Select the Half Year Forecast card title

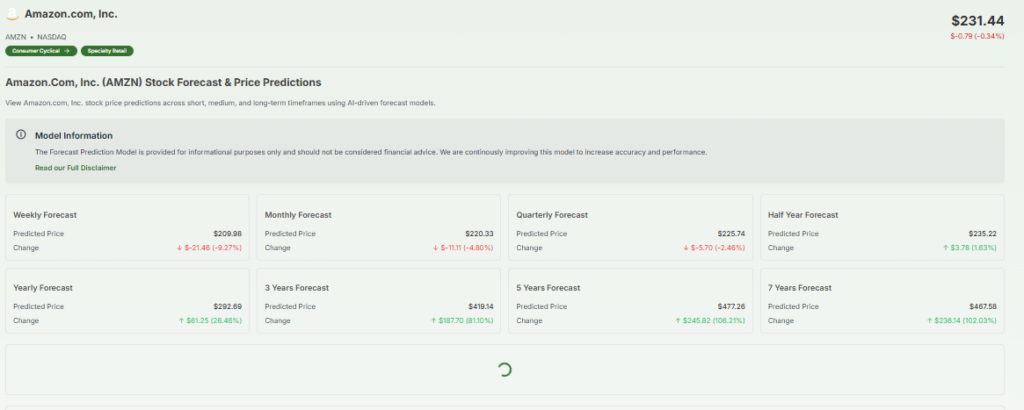(803, 215)
